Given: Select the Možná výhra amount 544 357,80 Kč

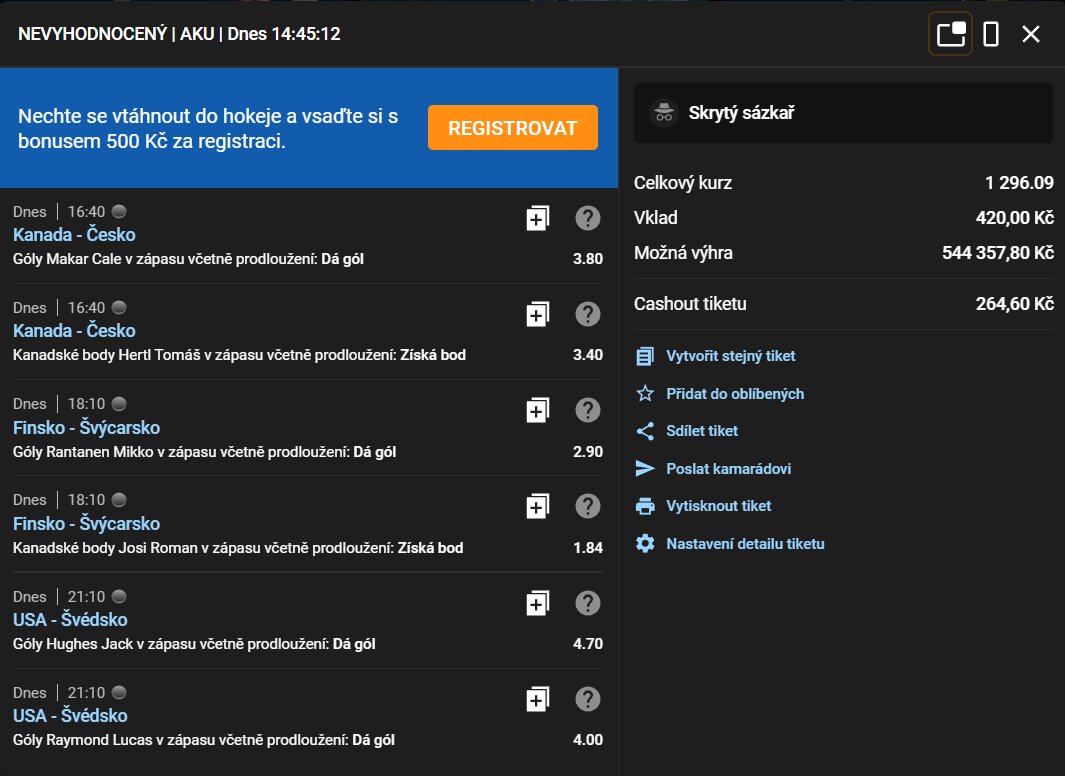Looking at the screenshot, I should click(x=998, y=253).
